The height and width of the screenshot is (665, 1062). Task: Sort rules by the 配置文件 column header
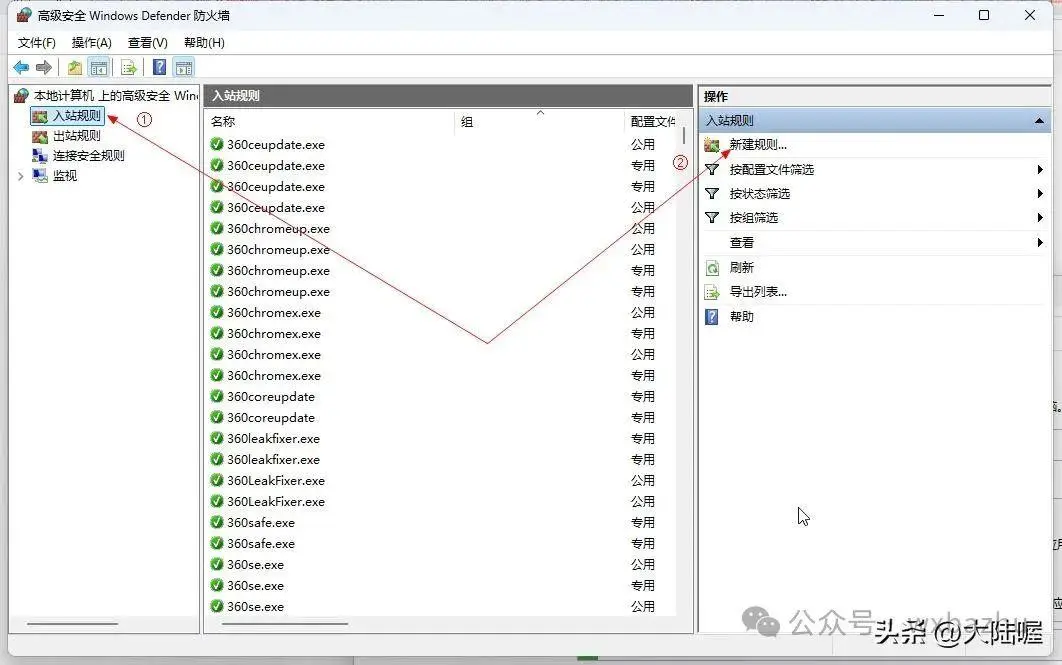(x=652, y=122)
